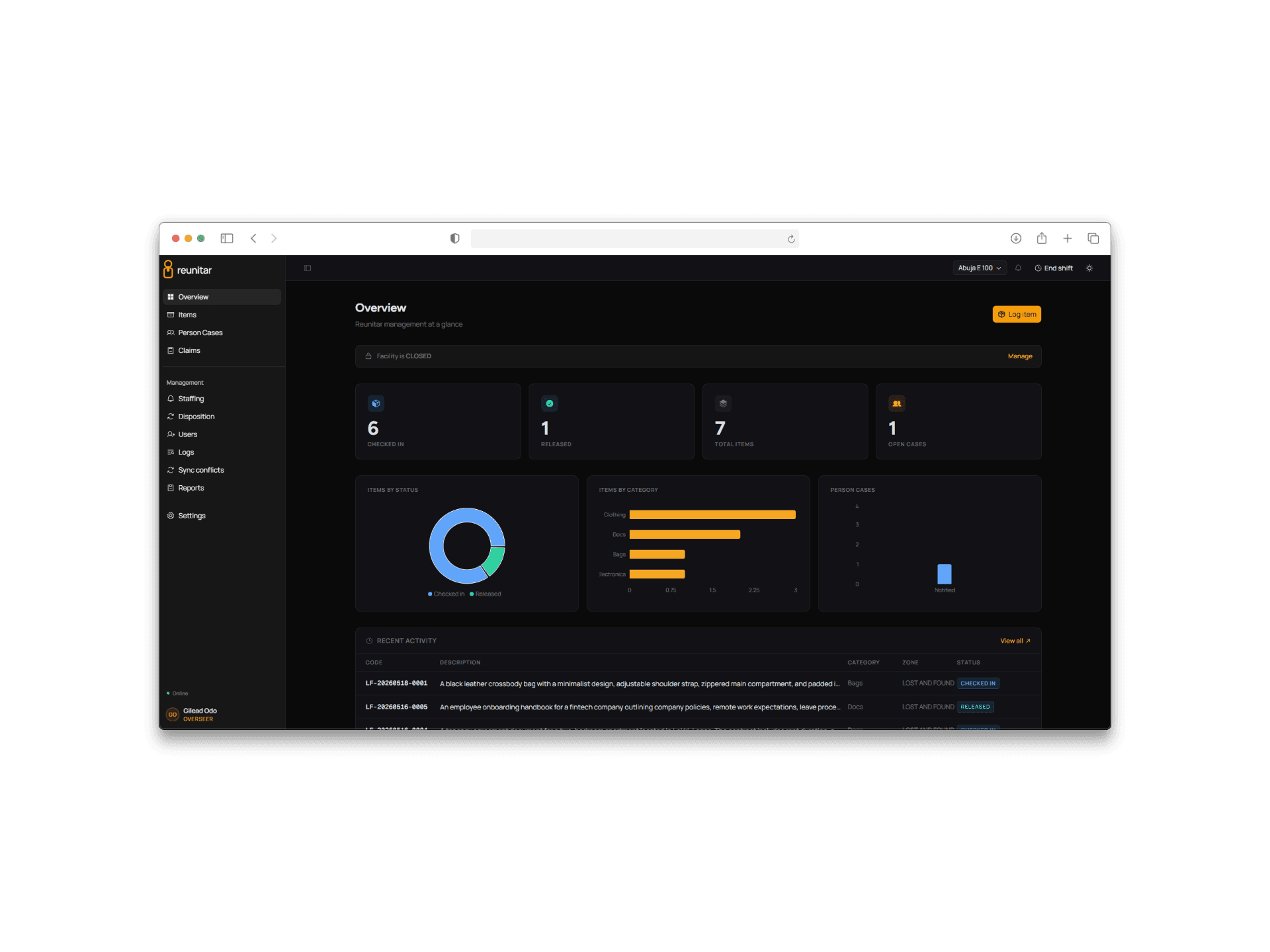Toggle the Safari sidebar icon

click(x=227, y=238)
